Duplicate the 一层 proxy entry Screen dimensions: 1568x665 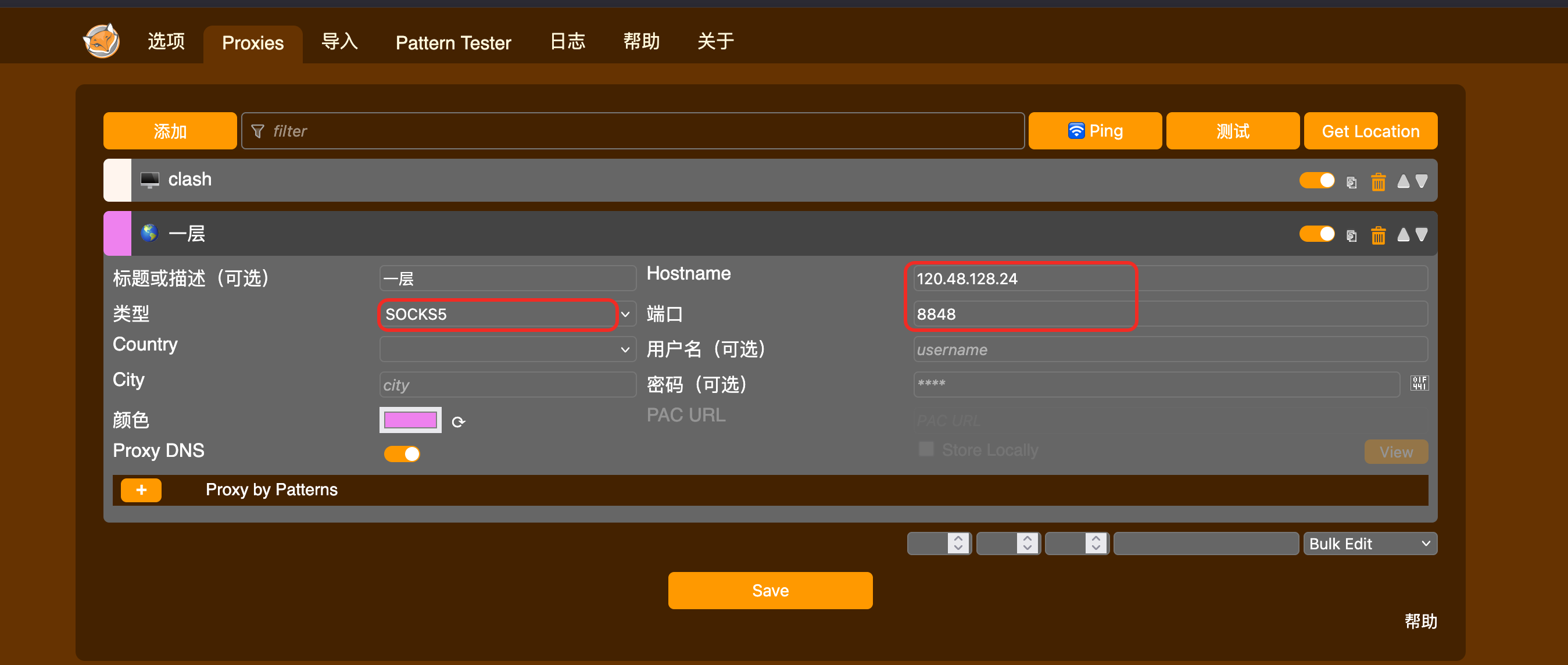(1351, 235)
